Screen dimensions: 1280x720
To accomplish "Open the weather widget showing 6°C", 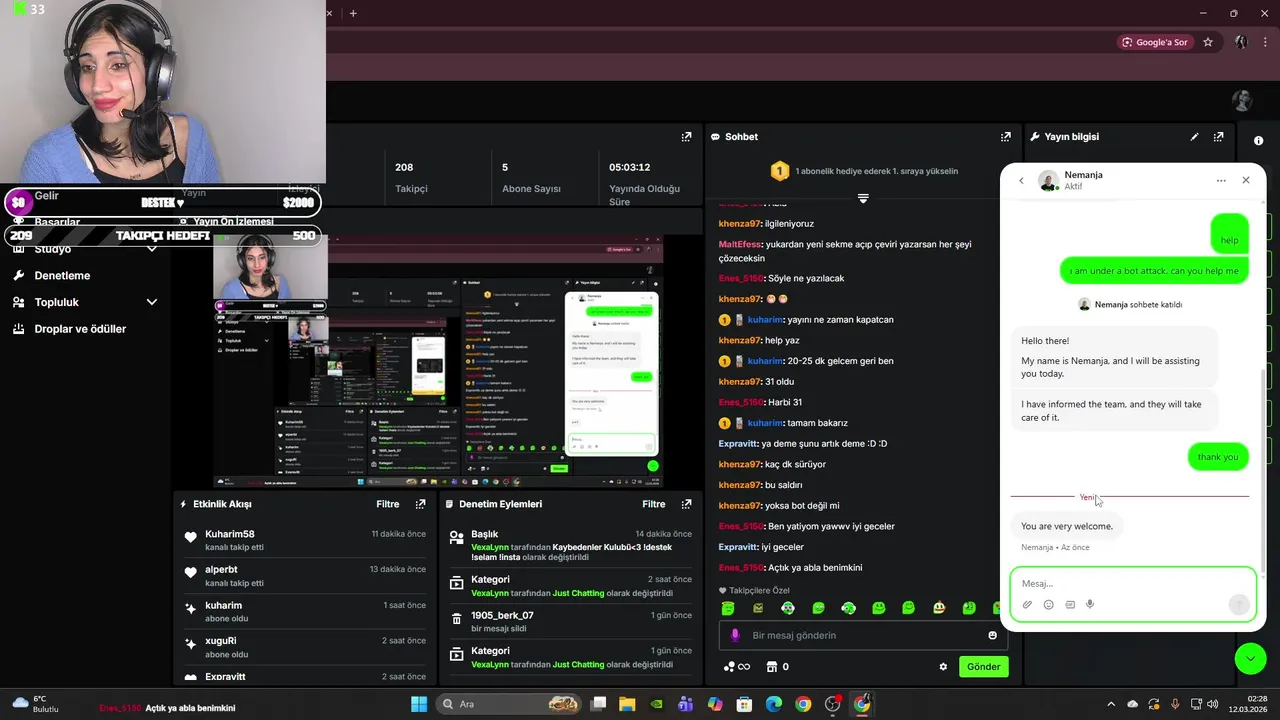I will tap(36, 704).
